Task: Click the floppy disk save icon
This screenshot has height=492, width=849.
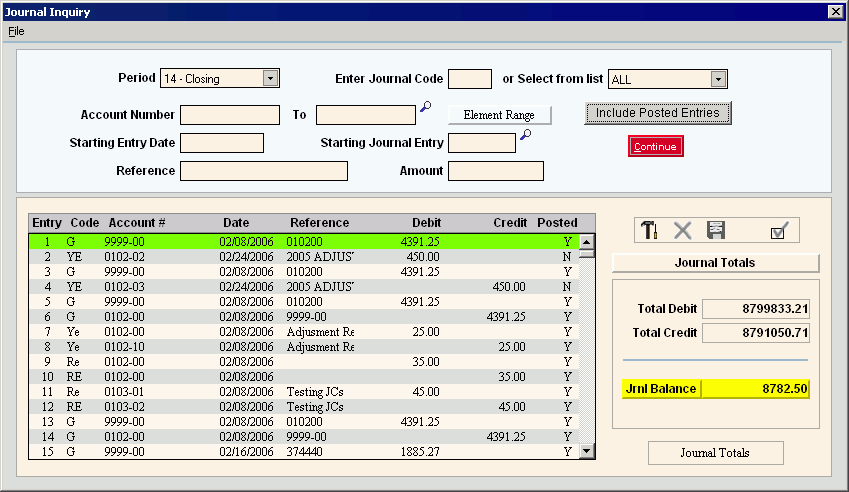Action: tap(716, 230)
